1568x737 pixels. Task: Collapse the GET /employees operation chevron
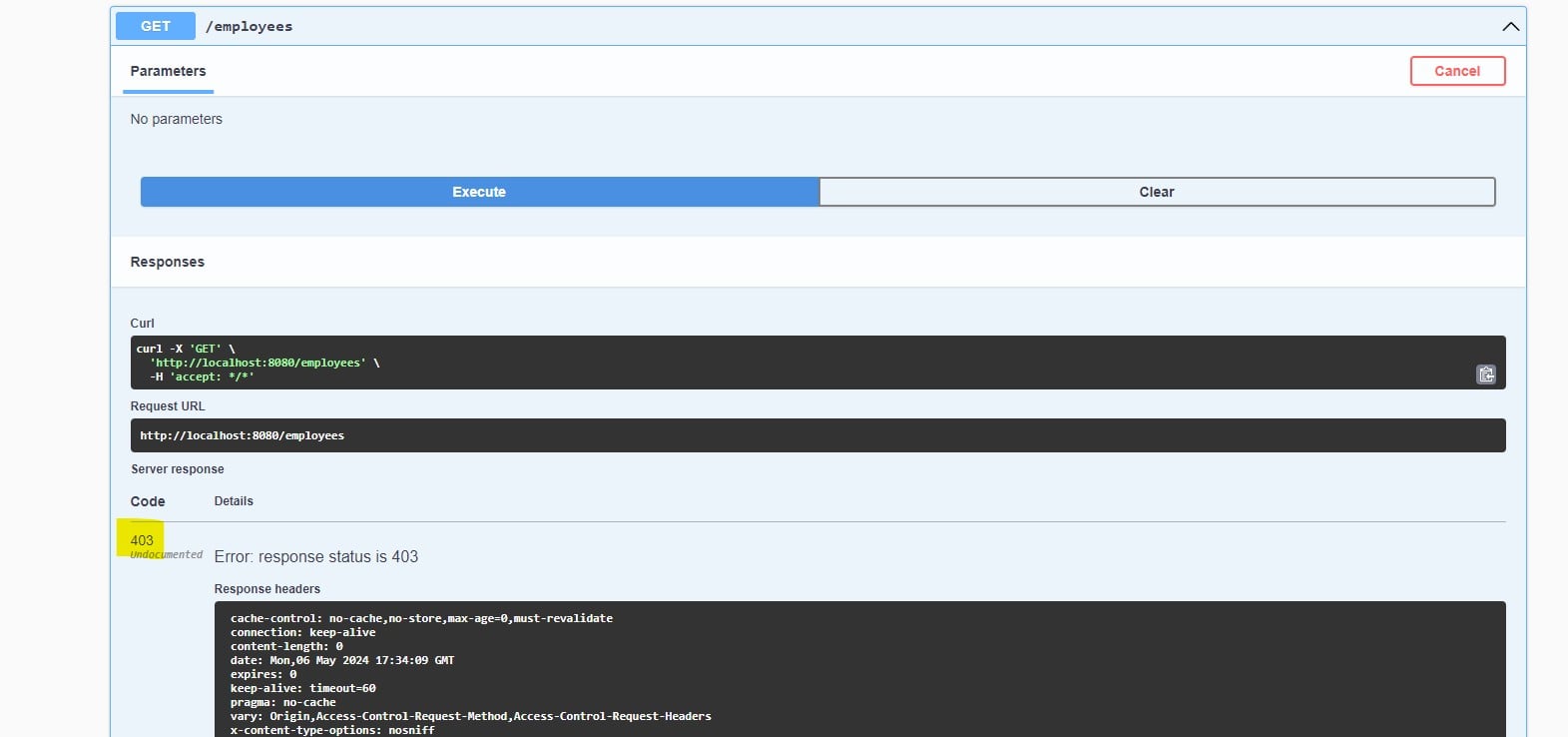(x=1510, y=27)
